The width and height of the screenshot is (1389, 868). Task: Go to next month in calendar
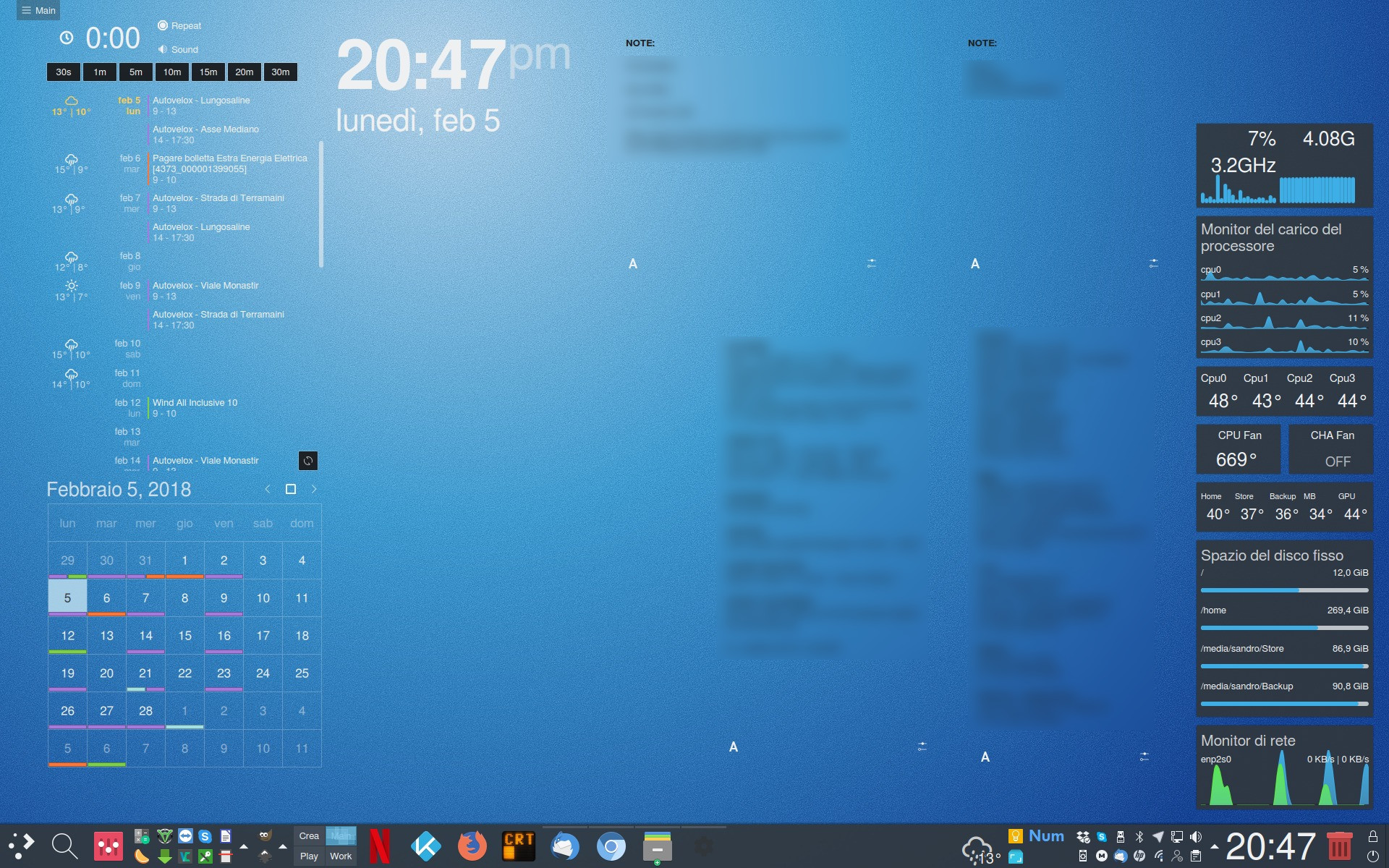314,489
